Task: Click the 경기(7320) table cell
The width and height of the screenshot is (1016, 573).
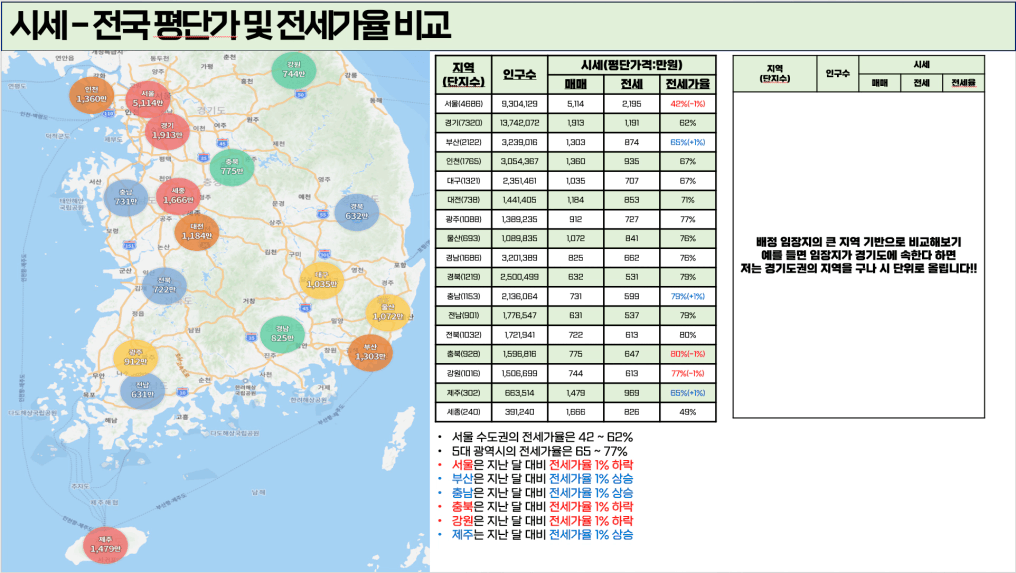Action: coord(463,123)
